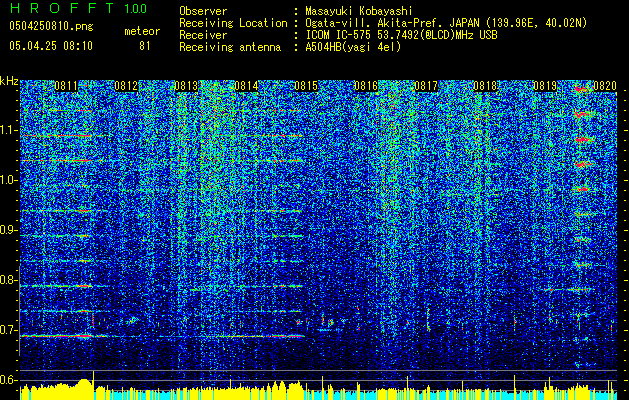The width and height of the screenshot is (629, 400).
Task: Click the 0818 time marker
Action: [x=485, y=85]
